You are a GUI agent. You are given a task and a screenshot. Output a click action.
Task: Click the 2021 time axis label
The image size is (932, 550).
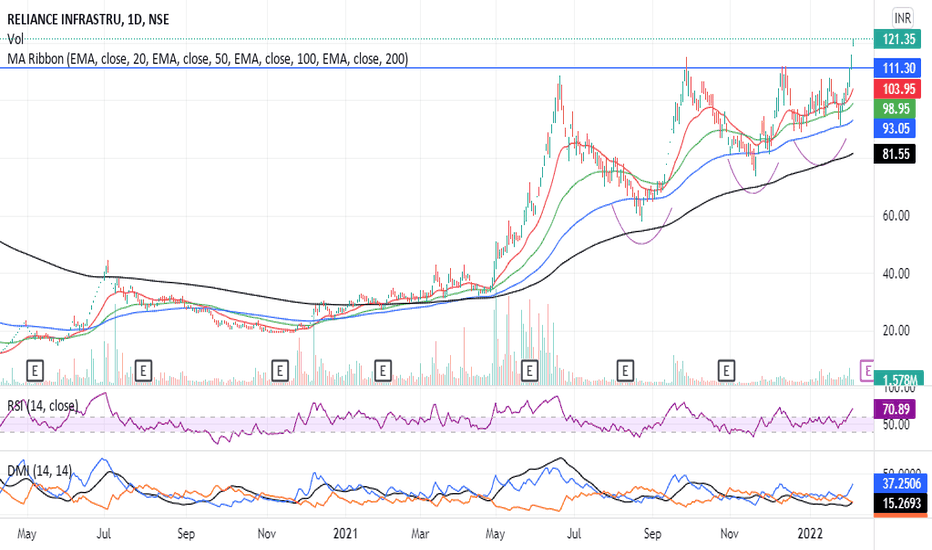(x=345, y=533)
